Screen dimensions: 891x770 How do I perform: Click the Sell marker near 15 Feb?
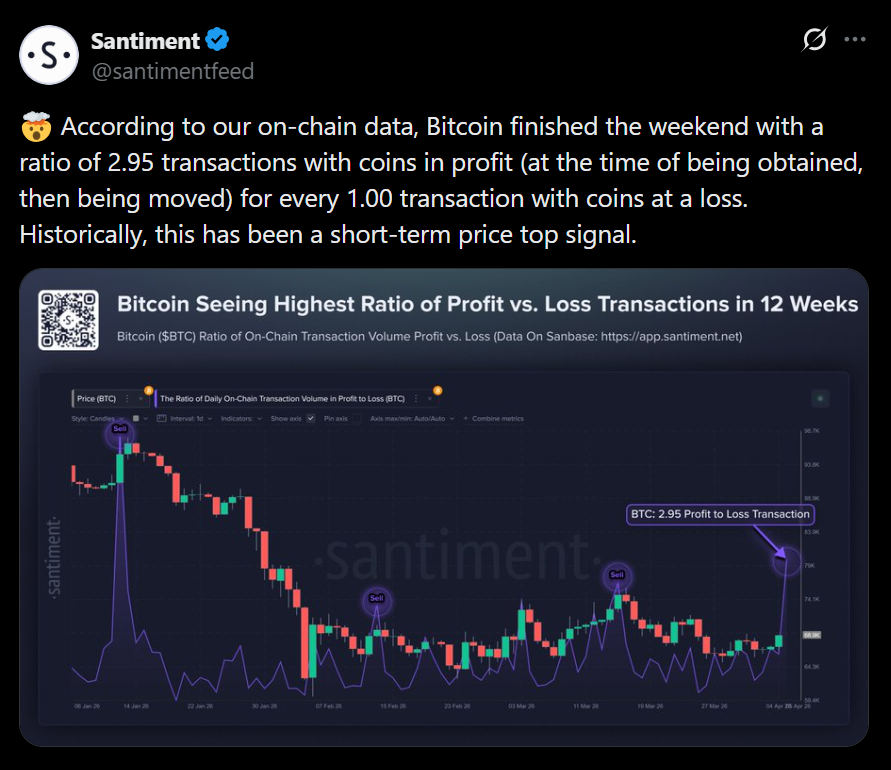point(377,598)
